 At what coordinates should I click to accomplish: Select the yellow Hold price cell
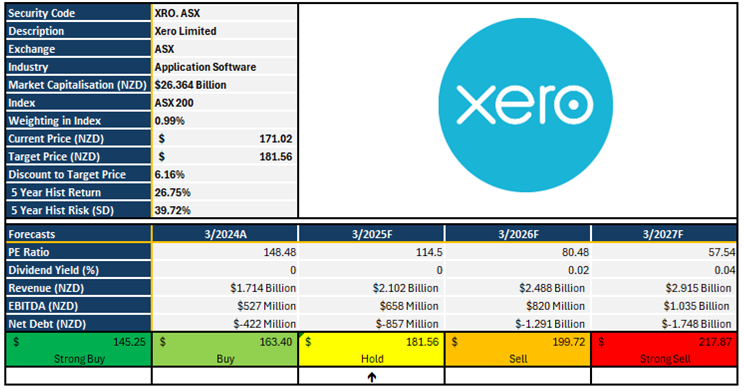tap(372, 350)
